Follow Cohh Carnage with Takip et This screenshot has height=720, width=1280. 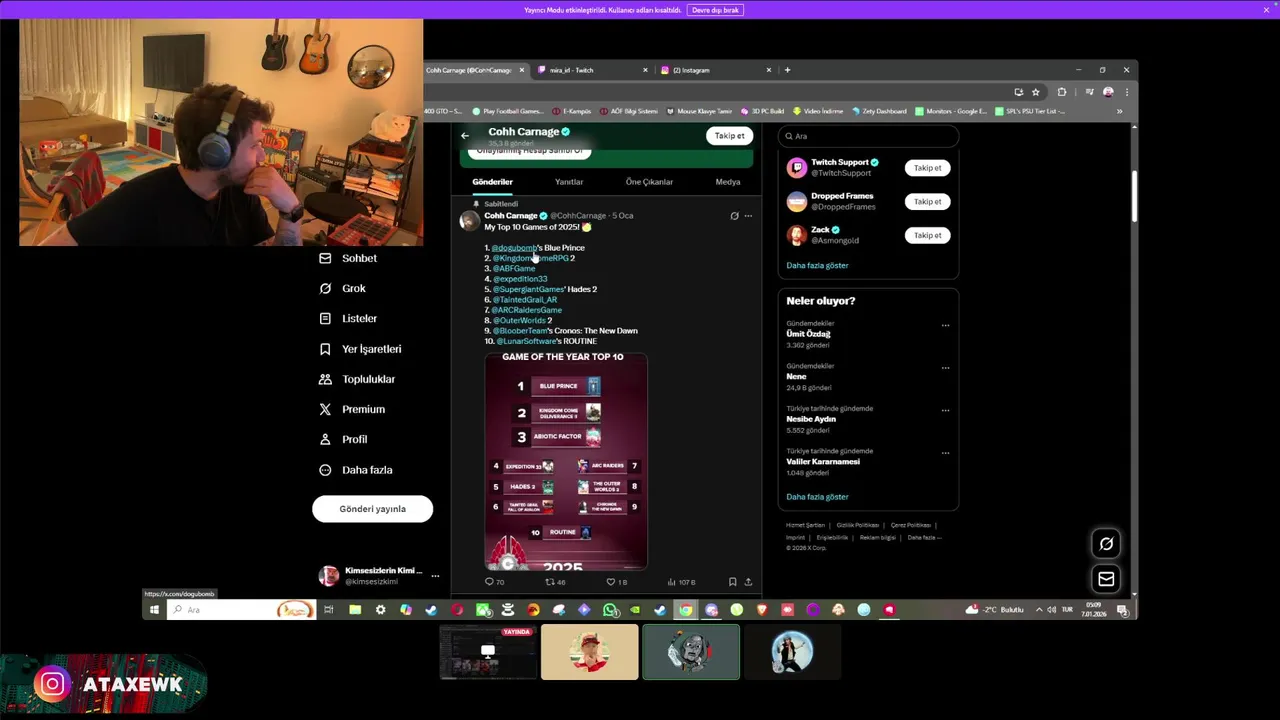tap(729, 136)
